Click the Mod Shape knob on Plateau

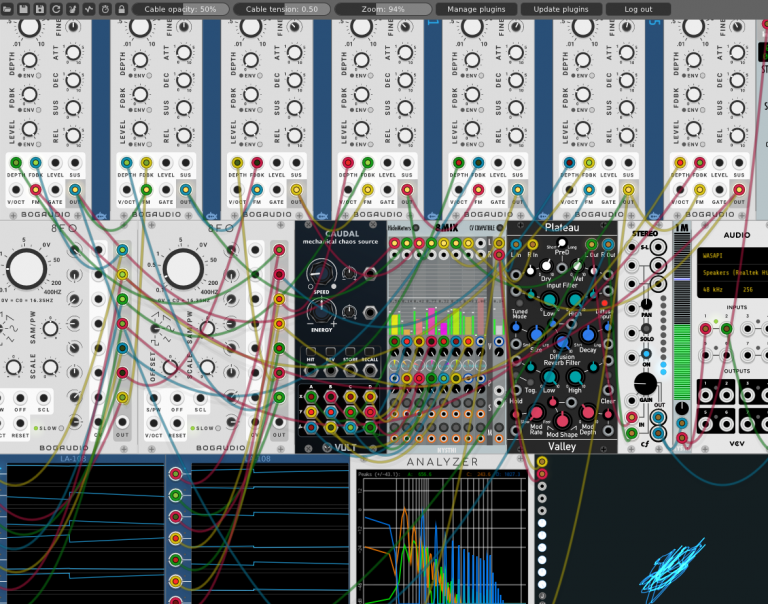click(x=562, y=420)
